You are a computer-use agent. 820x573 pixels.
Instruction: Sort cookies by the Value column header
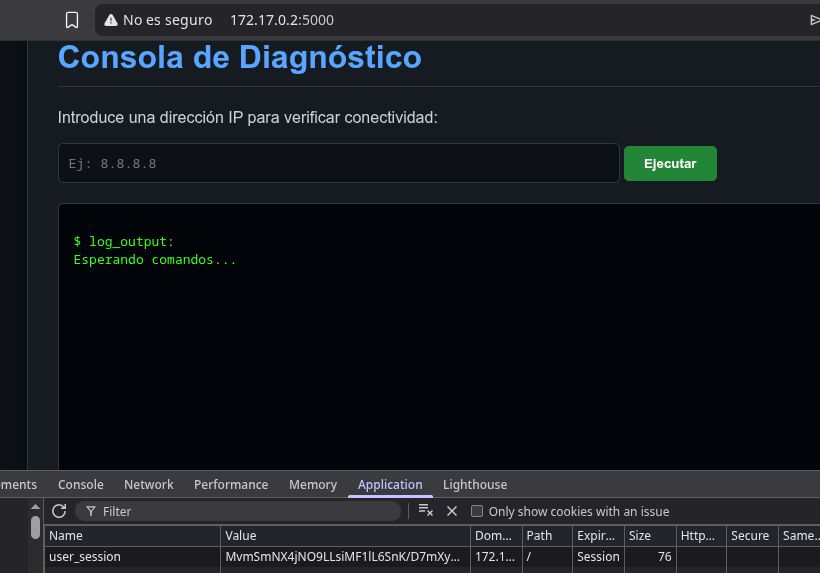coord(343,536)
